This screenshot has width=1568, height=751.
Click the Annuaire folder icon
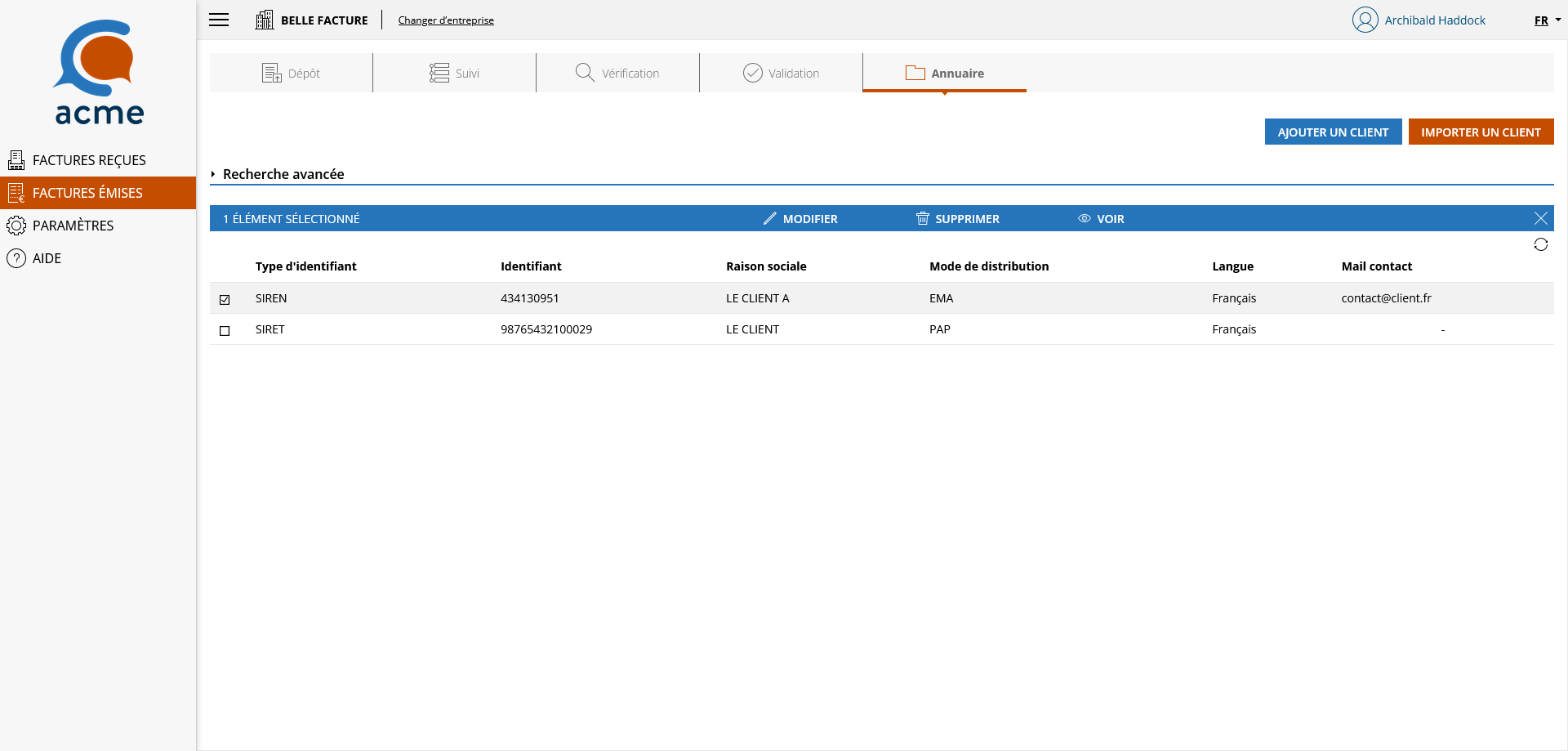point(915,73)
